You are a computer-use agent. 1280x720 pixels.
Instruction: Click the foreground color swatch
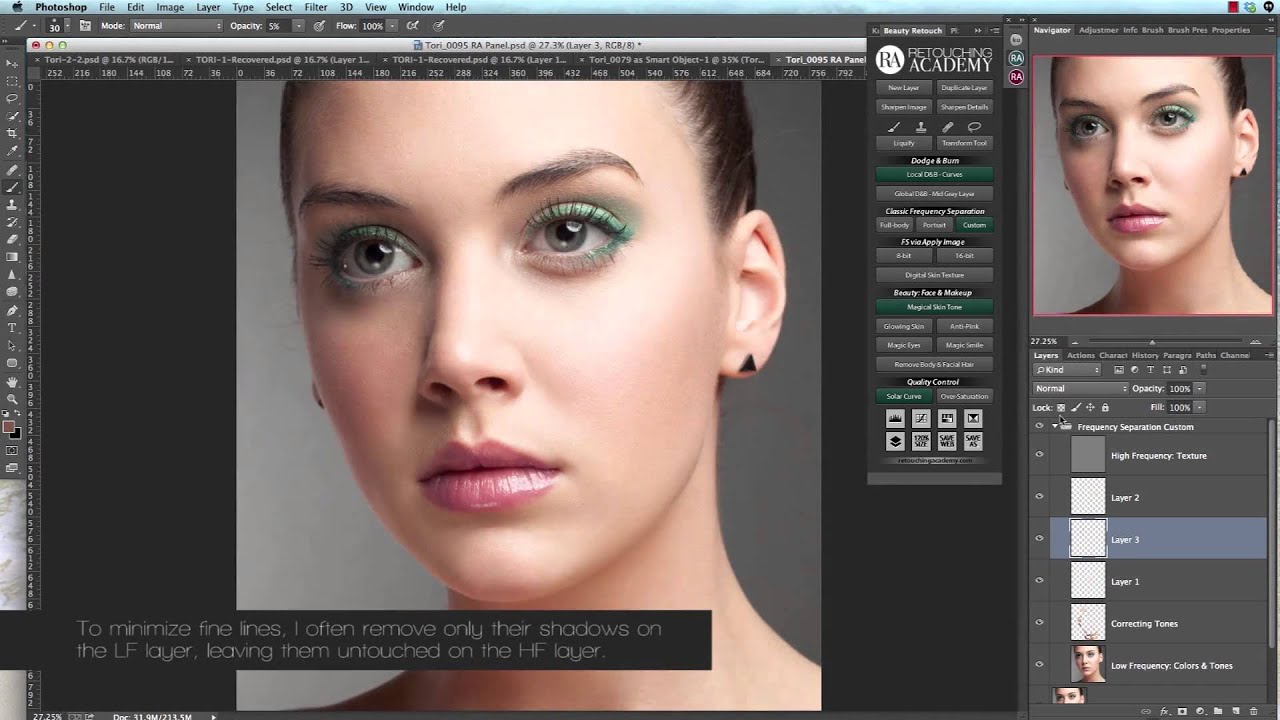[9, 427]
